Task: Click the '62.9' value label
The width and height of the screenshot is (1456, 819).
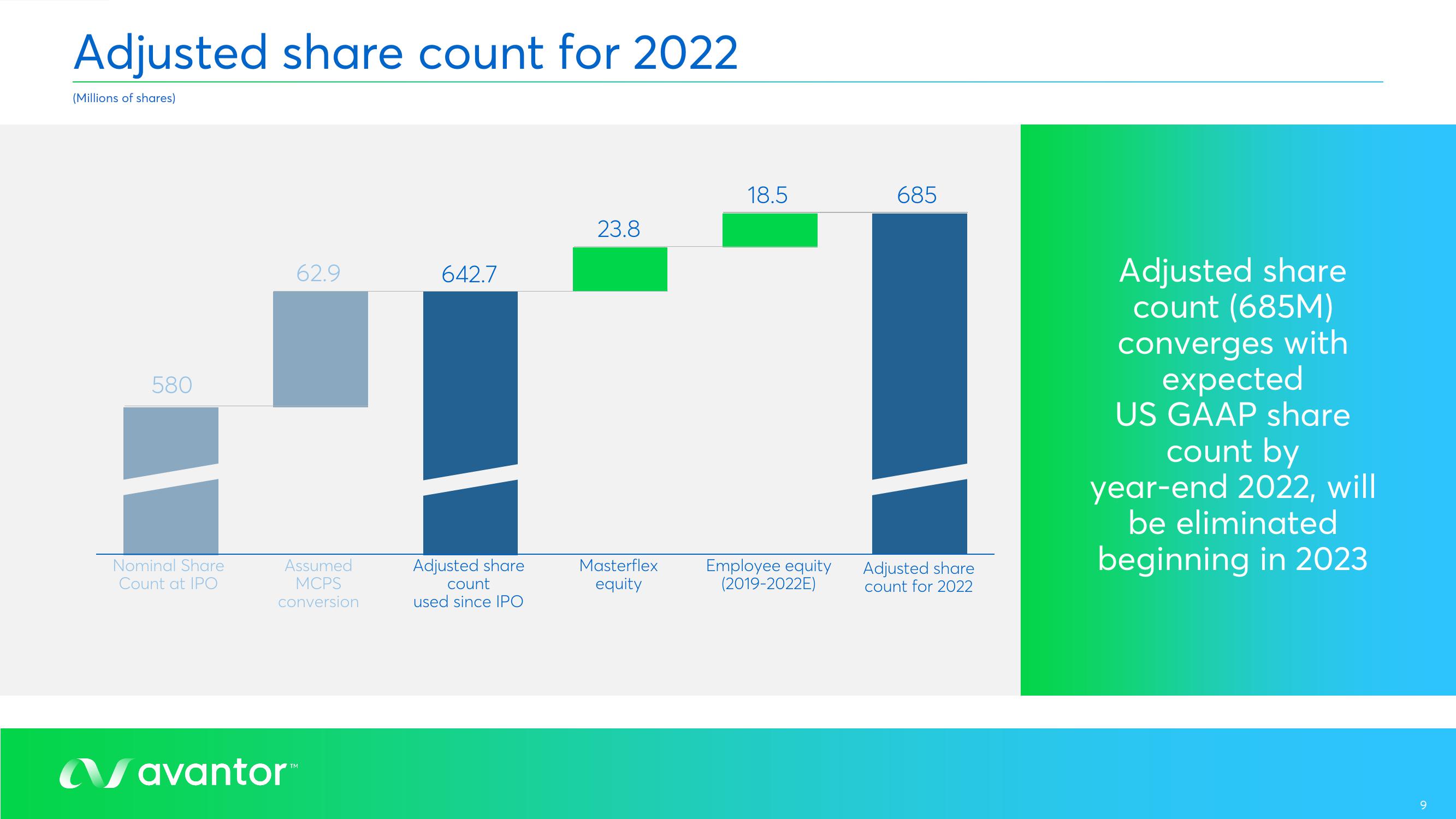Action: (318, 274)
